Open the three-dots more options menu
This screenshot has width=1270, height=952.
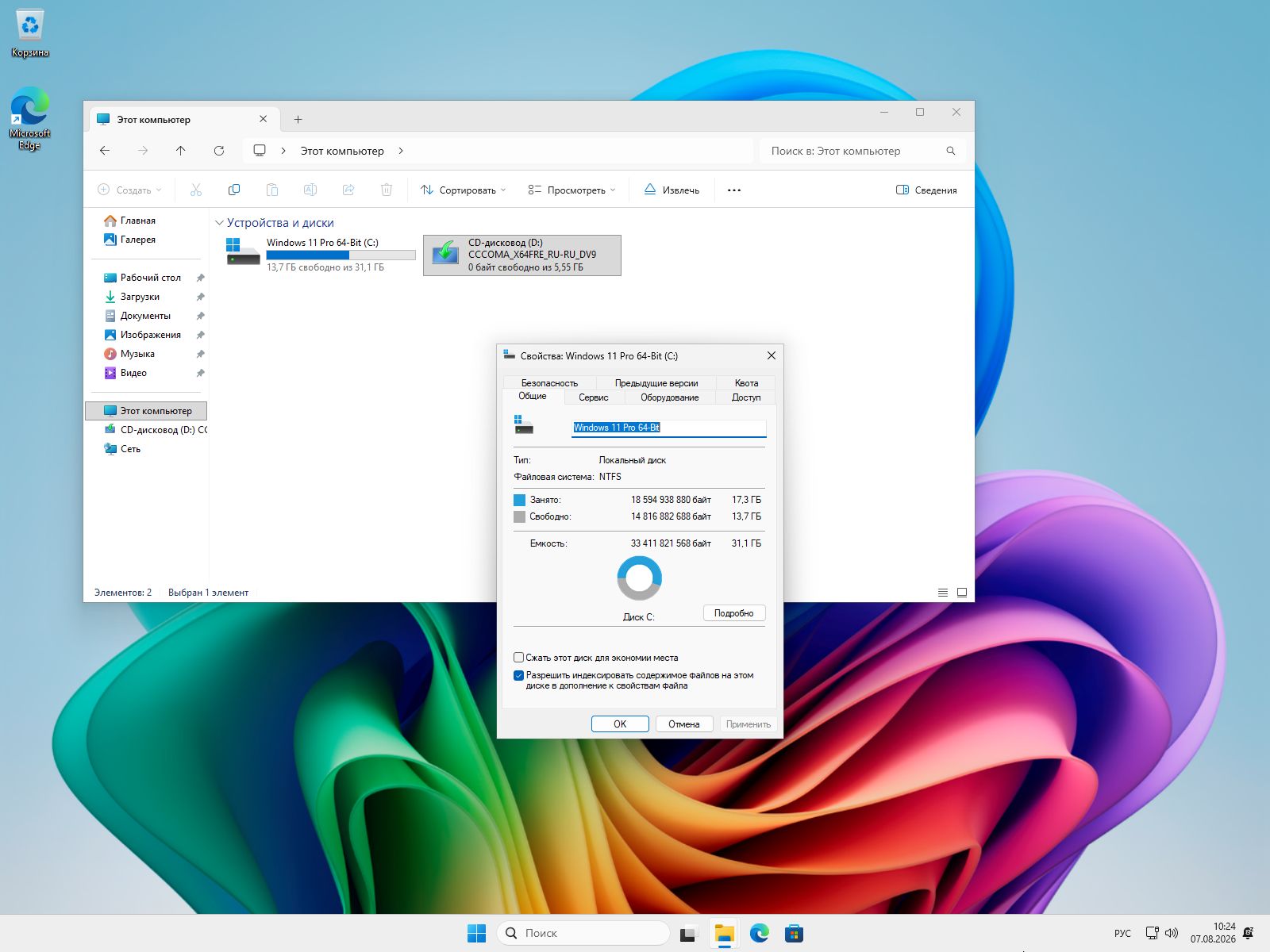(734, 190)
